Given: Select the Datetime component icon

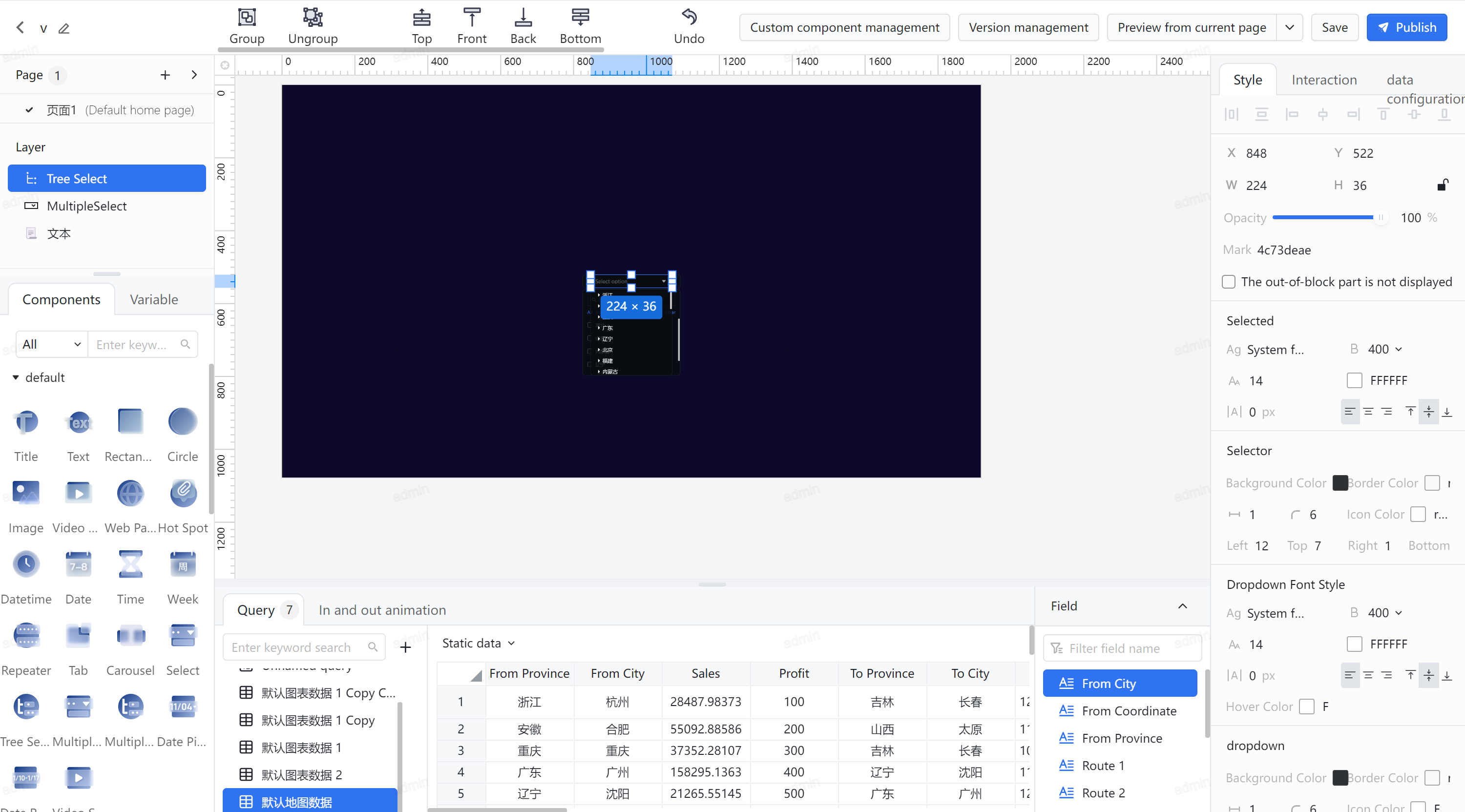Looking at the screenshot, I should (x=26, y=564).
